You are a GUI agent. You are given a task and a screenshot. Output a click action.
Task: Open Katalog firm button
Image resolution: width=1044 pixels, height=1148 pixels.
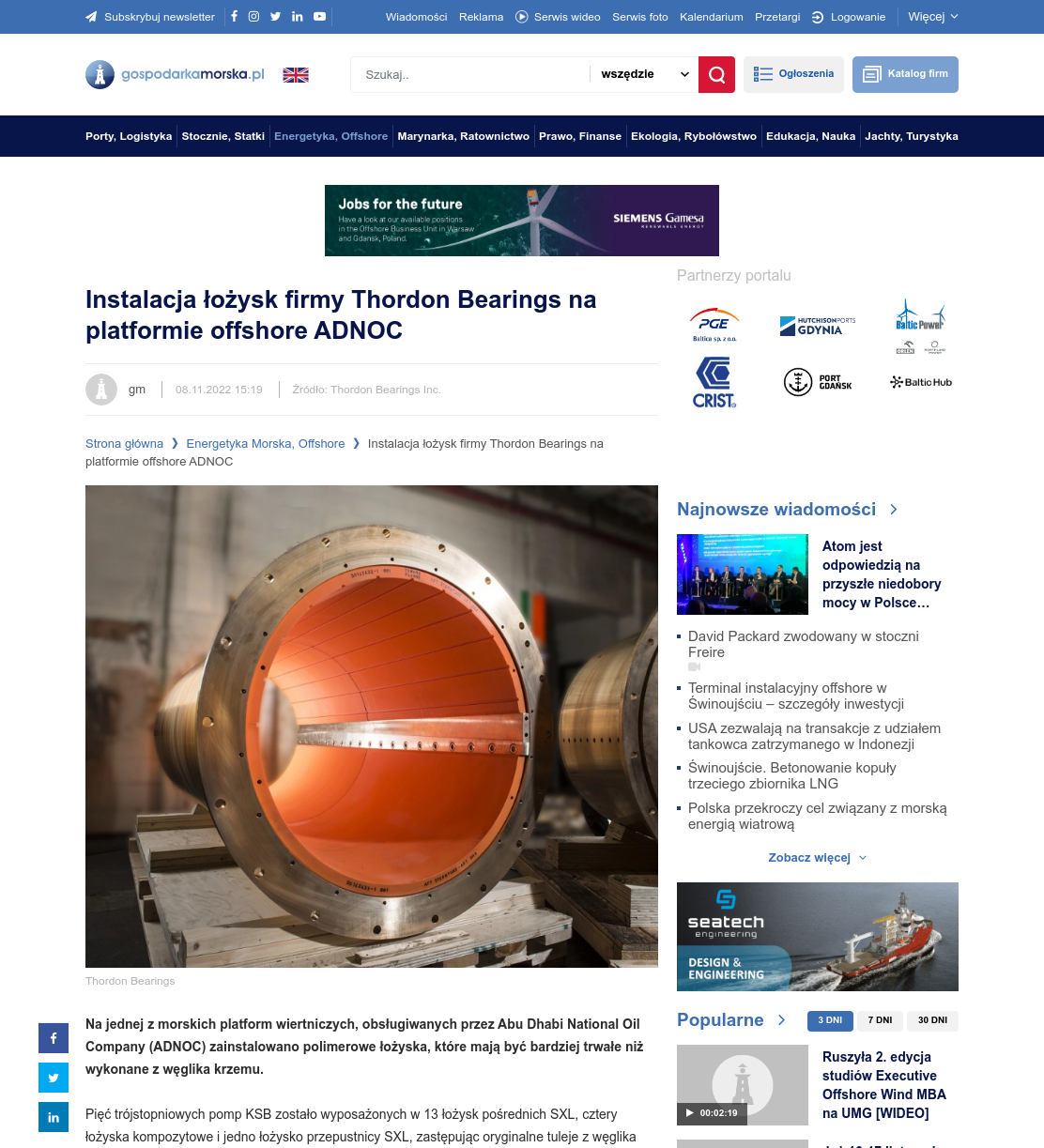(x=905, y=74)
